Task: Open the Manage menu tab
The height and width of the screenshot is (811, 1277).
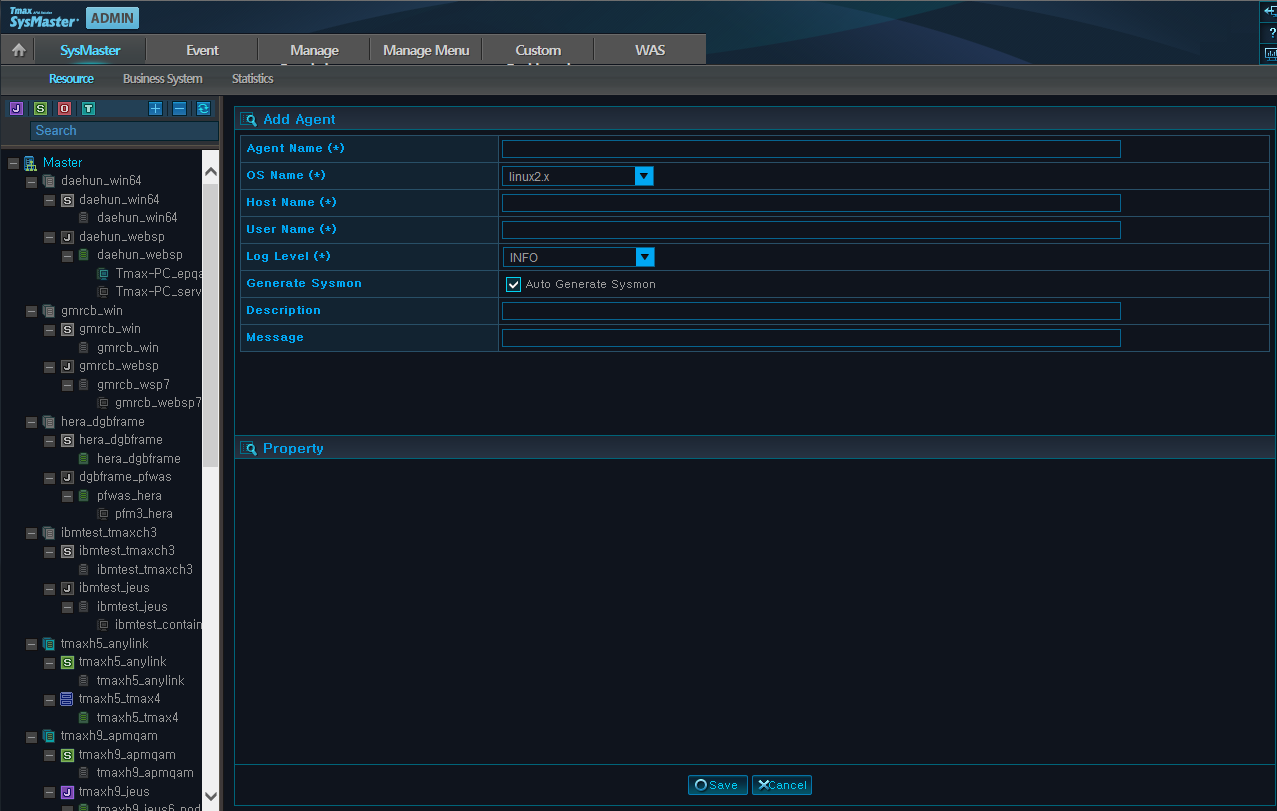Action: point(314,50)
